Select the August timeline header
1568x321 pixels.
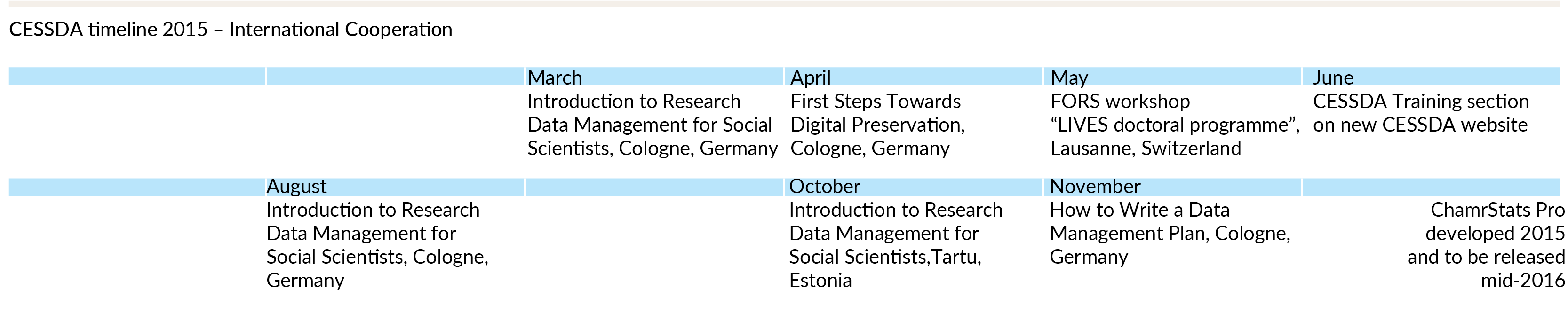[x=296, y=186]
